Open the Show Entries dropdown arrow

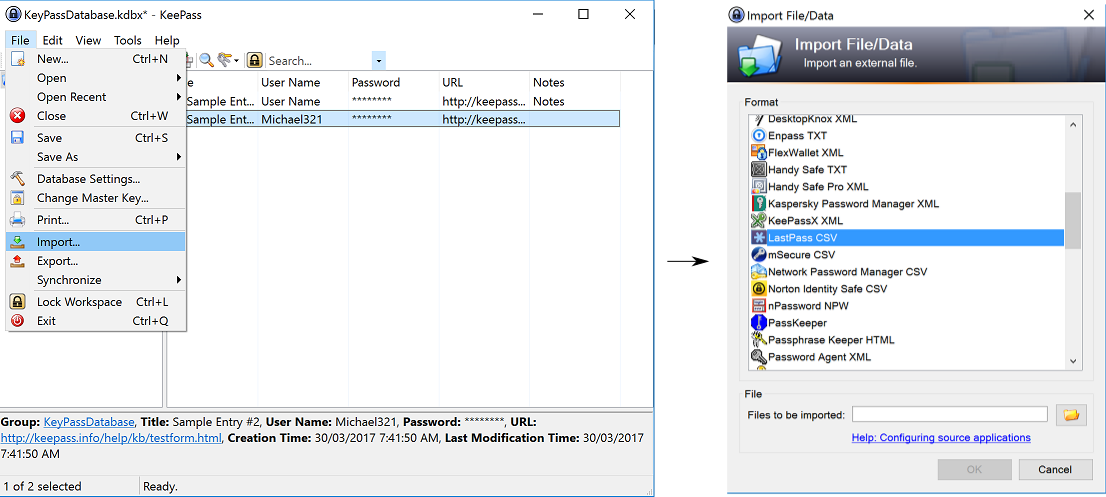[237, 60]
